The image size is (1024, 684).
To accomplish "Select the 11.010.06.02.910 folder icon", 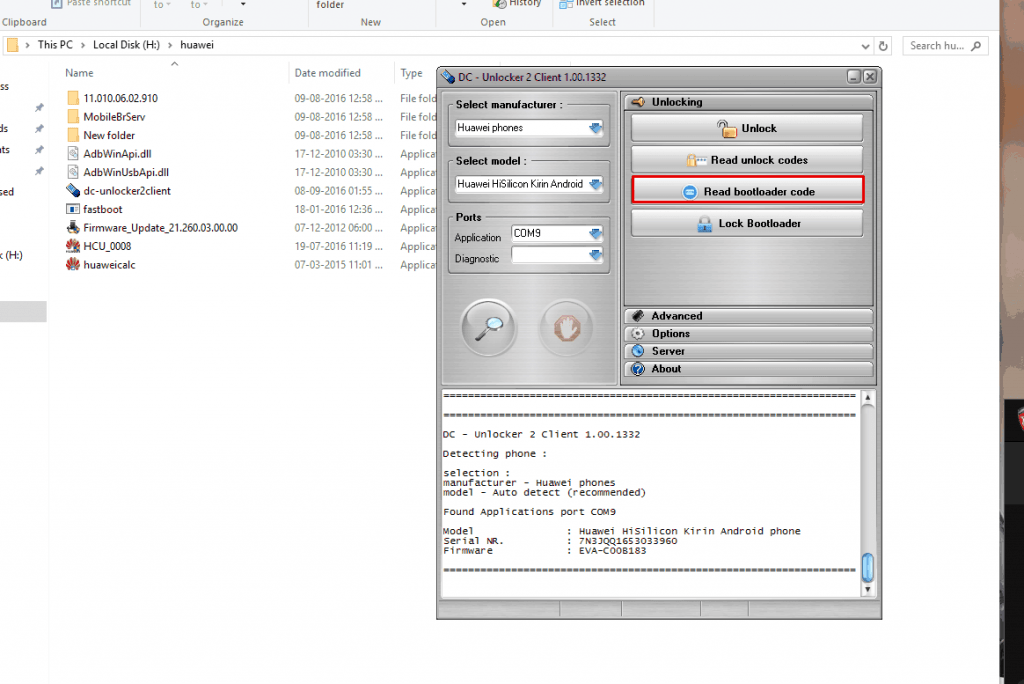I will click(x=73, y=98).
